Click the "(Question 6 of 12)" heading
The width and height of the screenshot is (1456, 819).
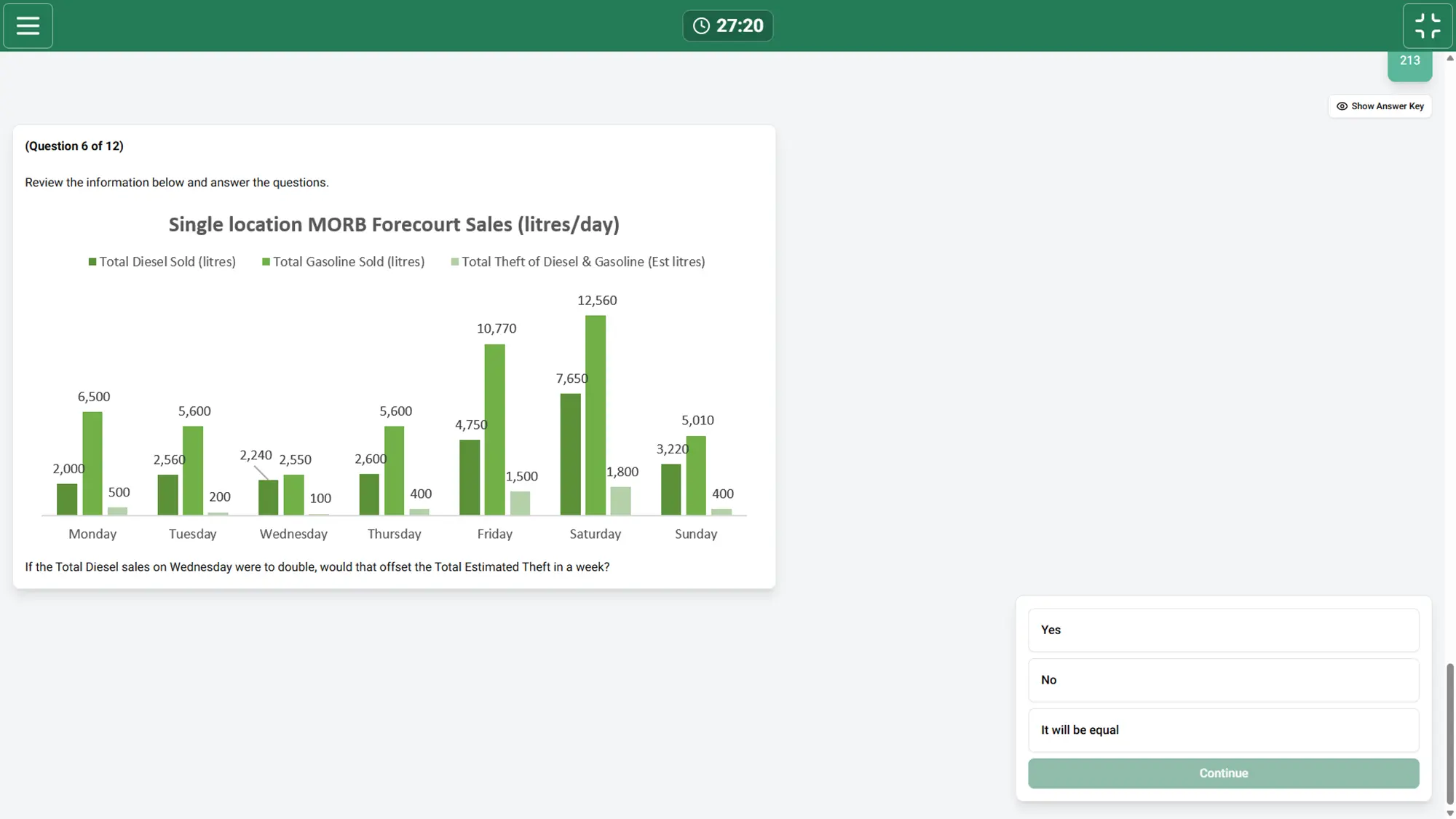(x=74, y=146)
